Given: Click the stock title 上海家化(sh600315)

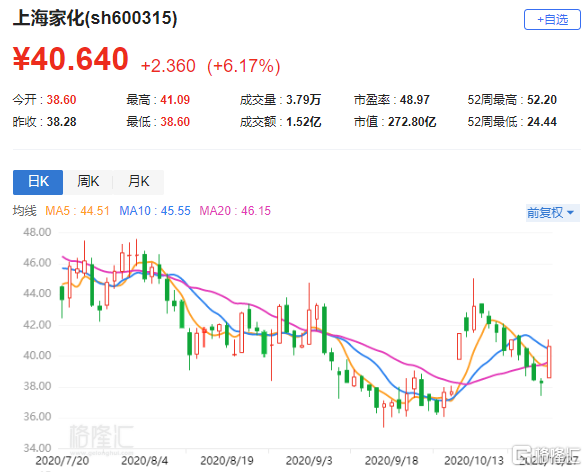Looking at the screenshot, I should pyautogui.click(x=95, y=18).
